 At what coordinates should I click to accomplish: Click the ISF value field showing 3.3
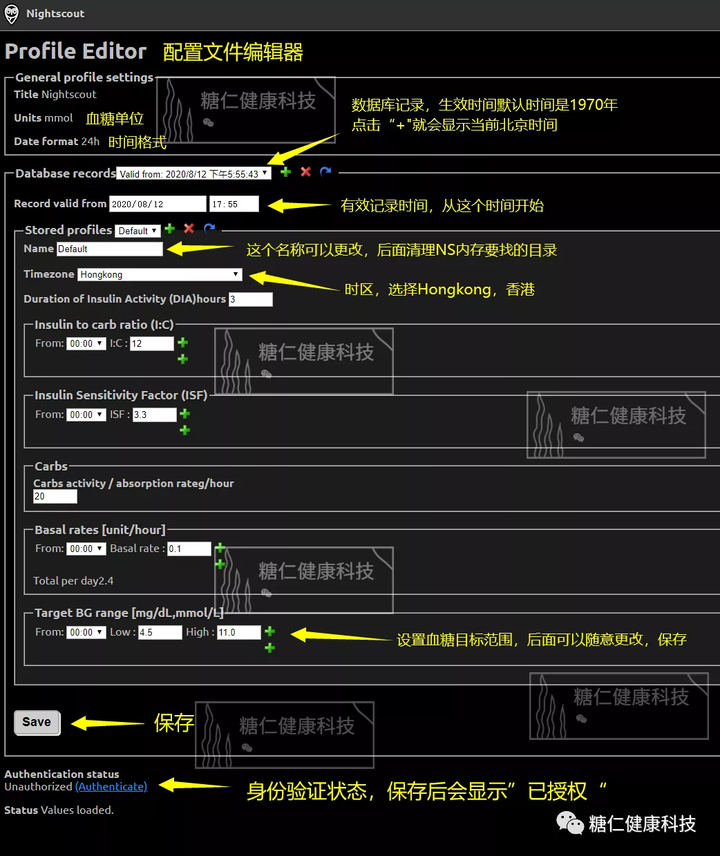pyautogui.click(x=154, y=414)
